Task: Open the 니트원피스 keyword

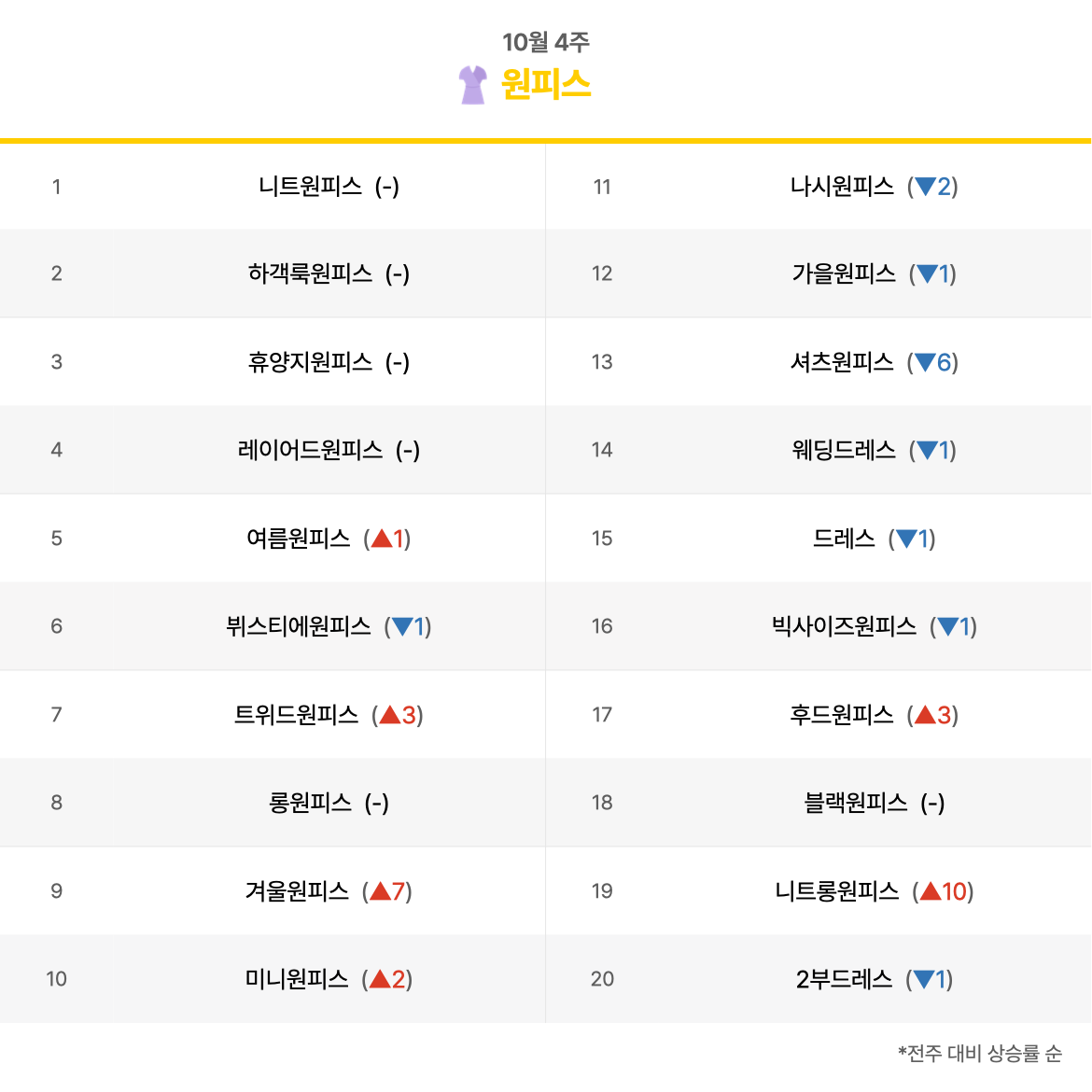Action: click(x=310, y=187)
